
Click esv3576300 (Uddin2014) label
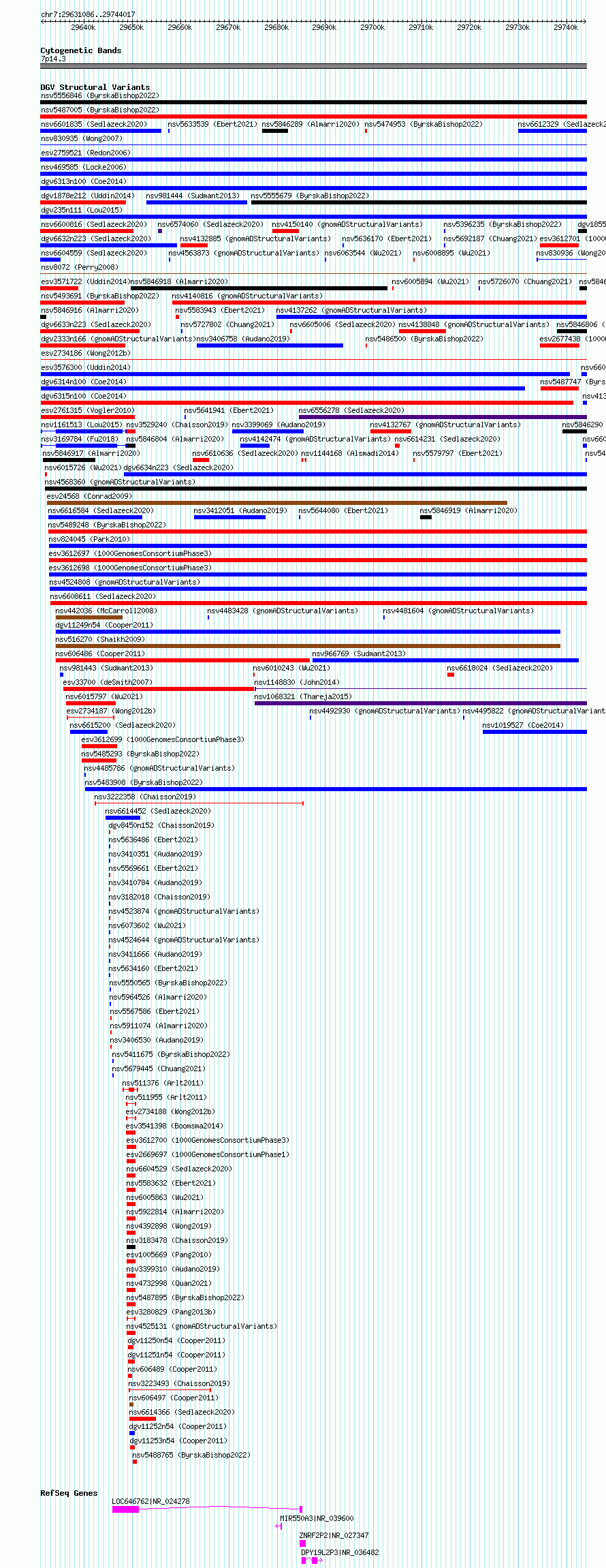[x=86, y=367]
